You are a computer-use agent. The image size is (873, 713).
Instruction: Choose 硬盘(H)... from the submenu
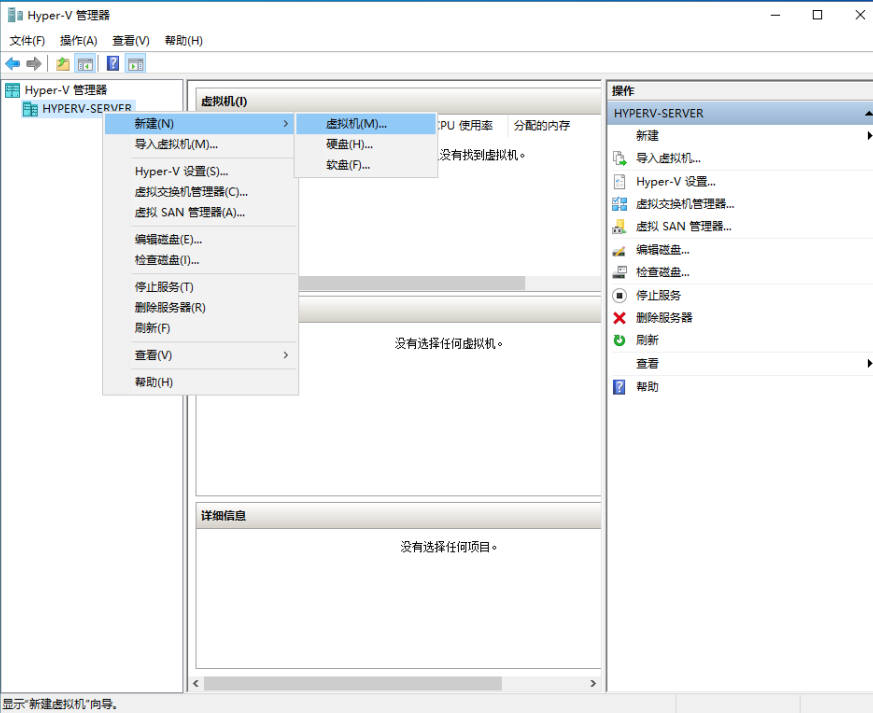366,145
